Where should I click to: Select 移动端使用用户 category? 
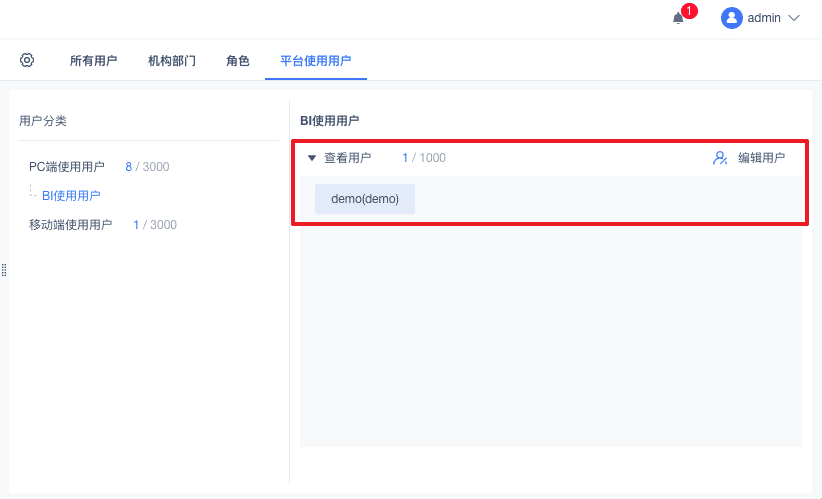(x=71, y=225)
